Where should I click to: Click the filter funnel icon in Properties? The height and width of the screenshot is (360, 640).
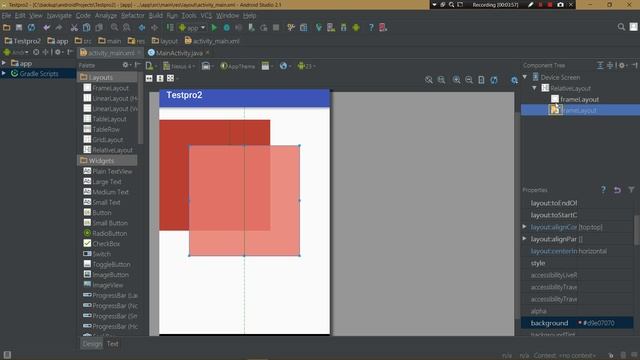pos(631,190)
